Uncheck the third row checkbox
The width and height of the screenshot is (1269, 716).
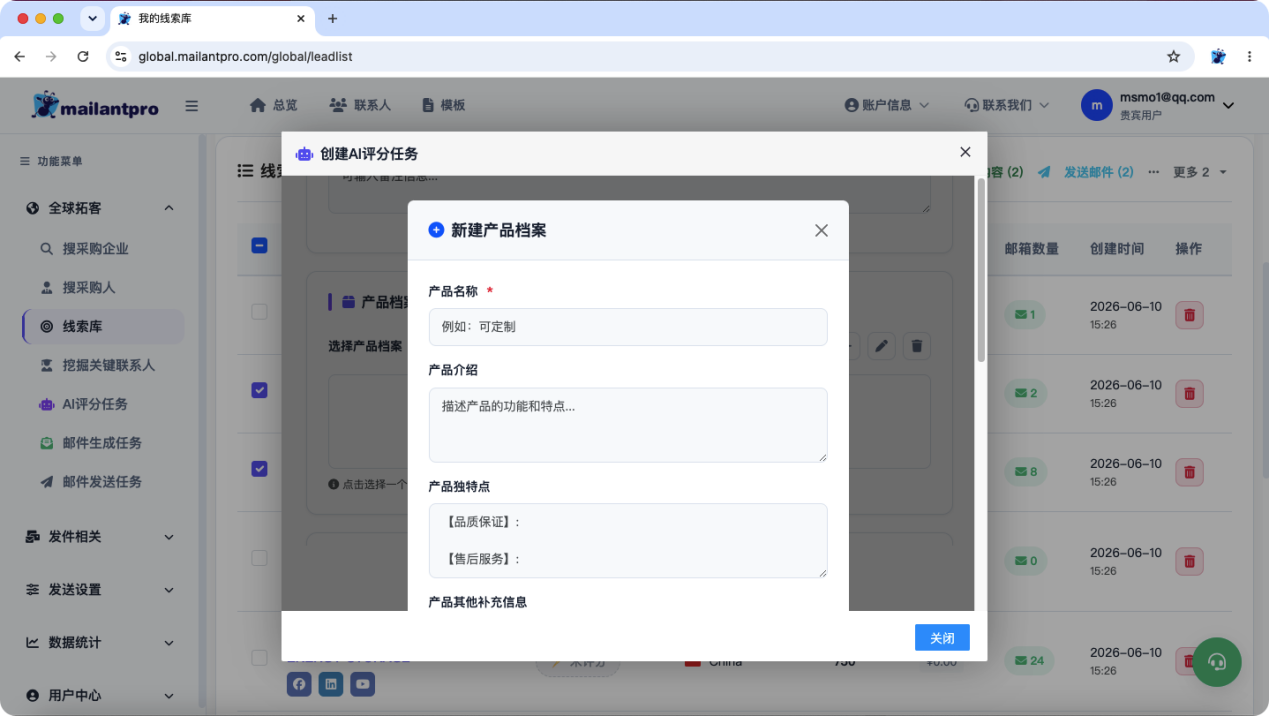[x=259, y=468]
